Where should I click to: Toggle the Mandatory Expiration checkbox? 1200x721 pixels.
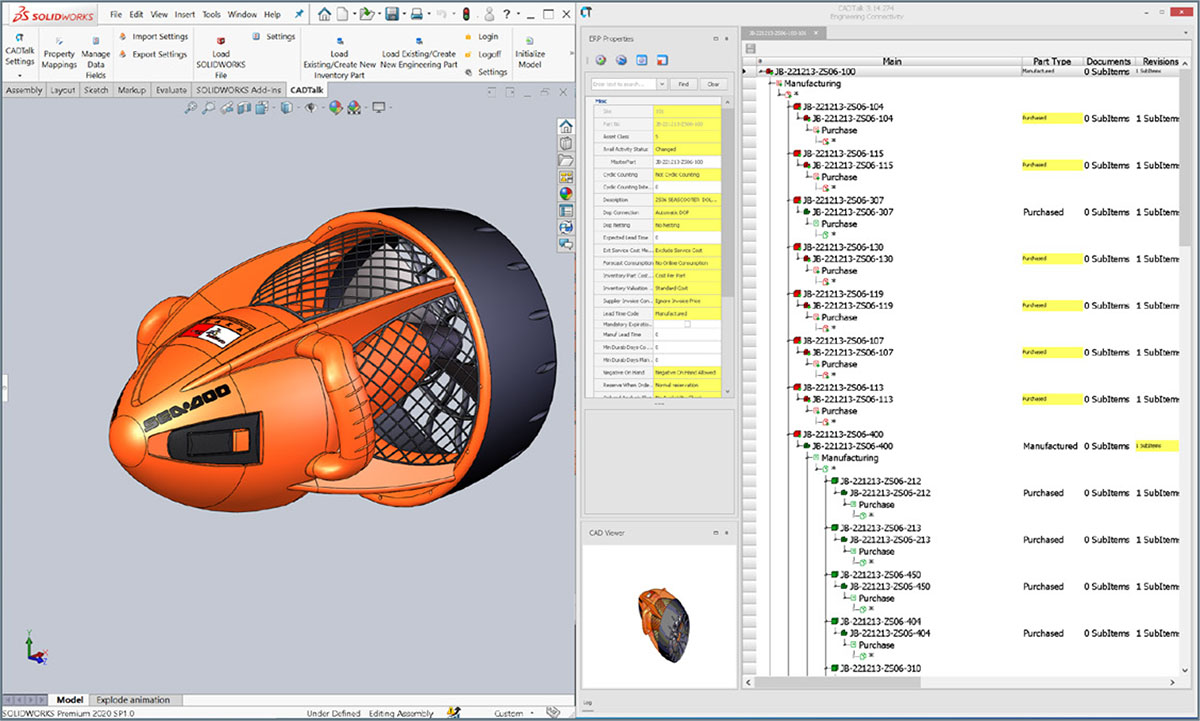(x=686, y=324)
